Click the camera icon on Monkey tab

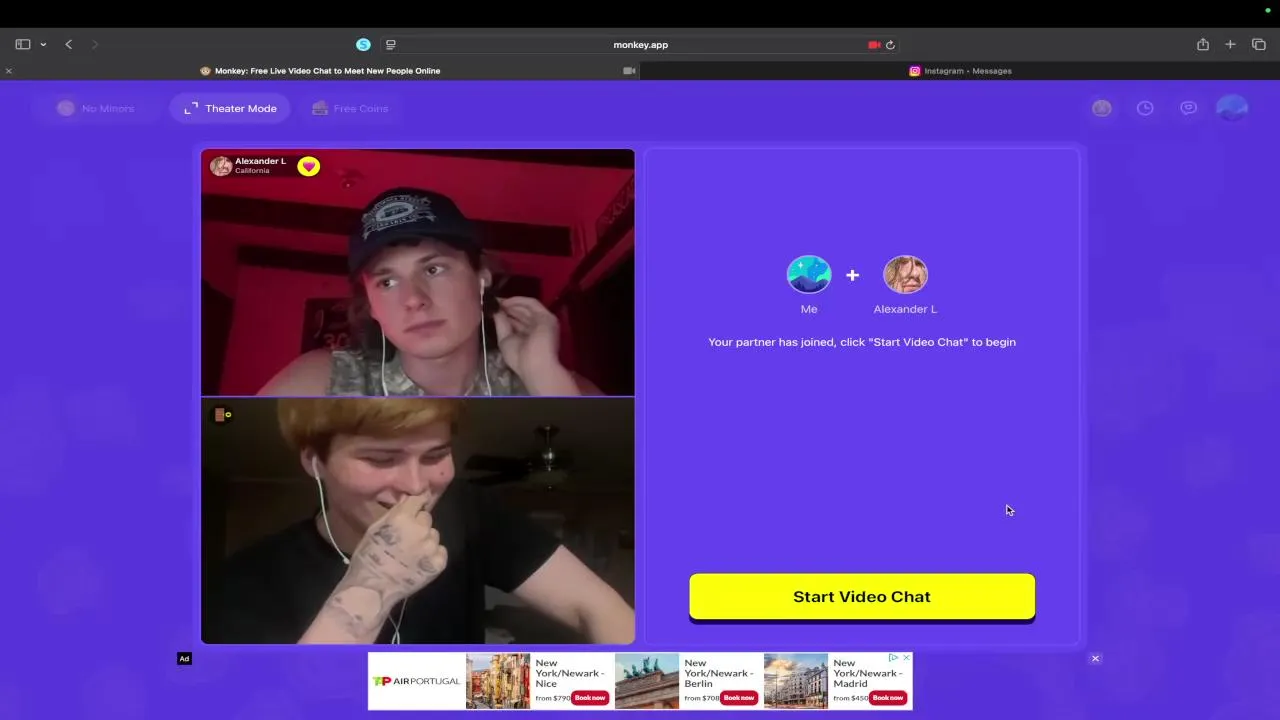[x=629, y=71]
